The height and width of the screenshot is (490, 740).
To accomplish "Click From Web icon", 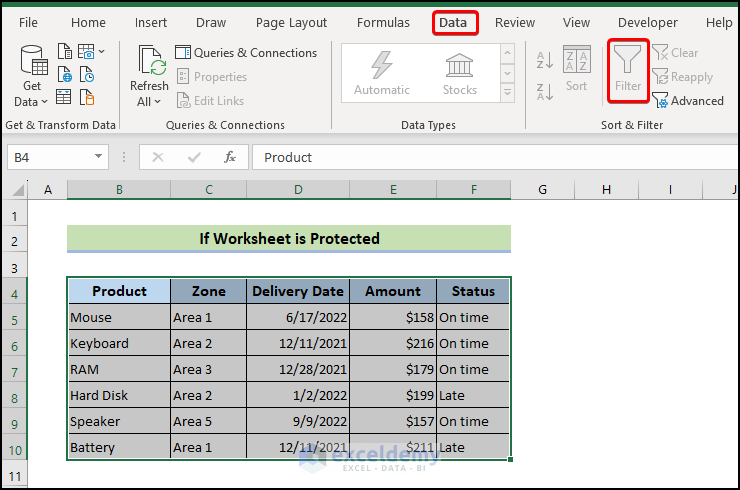I will click(x=65, y=74).
